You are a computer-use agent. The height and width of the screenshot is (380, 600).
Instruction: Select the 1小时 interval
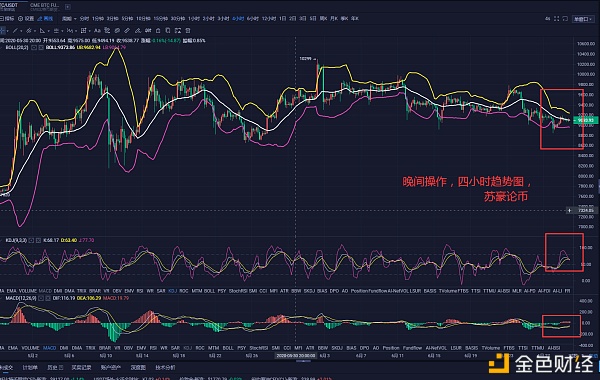(194, 18)
